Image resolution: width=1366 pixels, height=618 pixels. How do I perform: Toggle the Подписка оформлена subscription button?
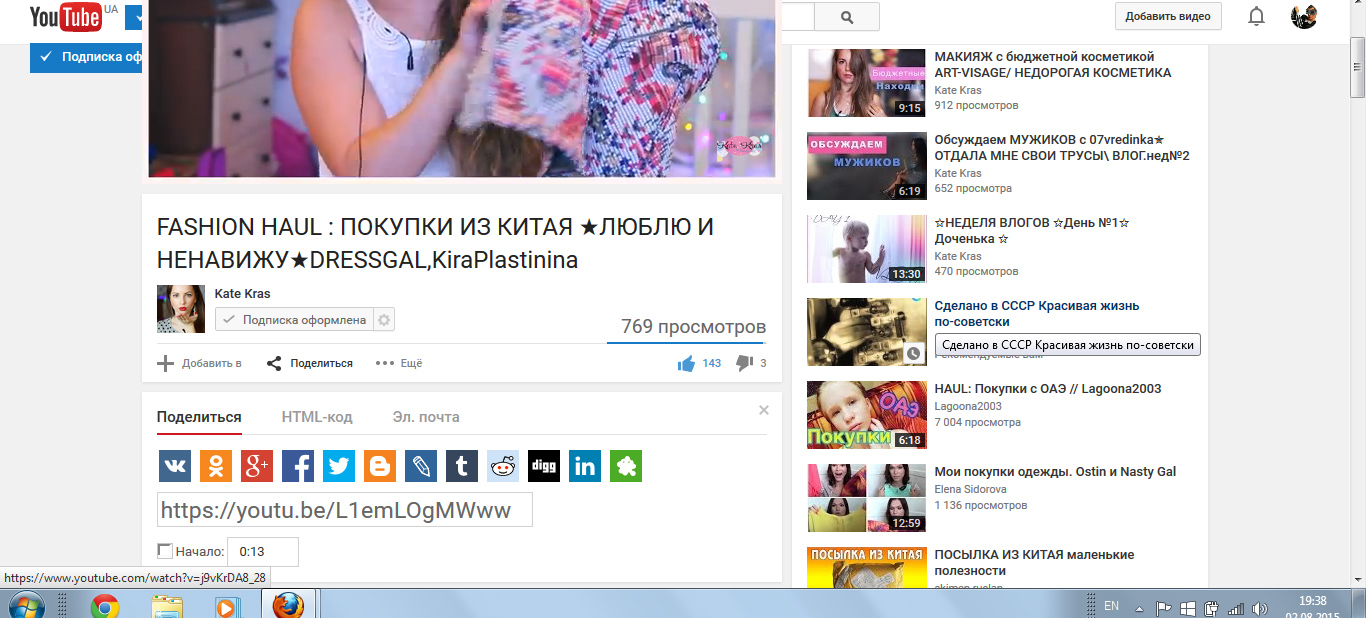(294, 320)
